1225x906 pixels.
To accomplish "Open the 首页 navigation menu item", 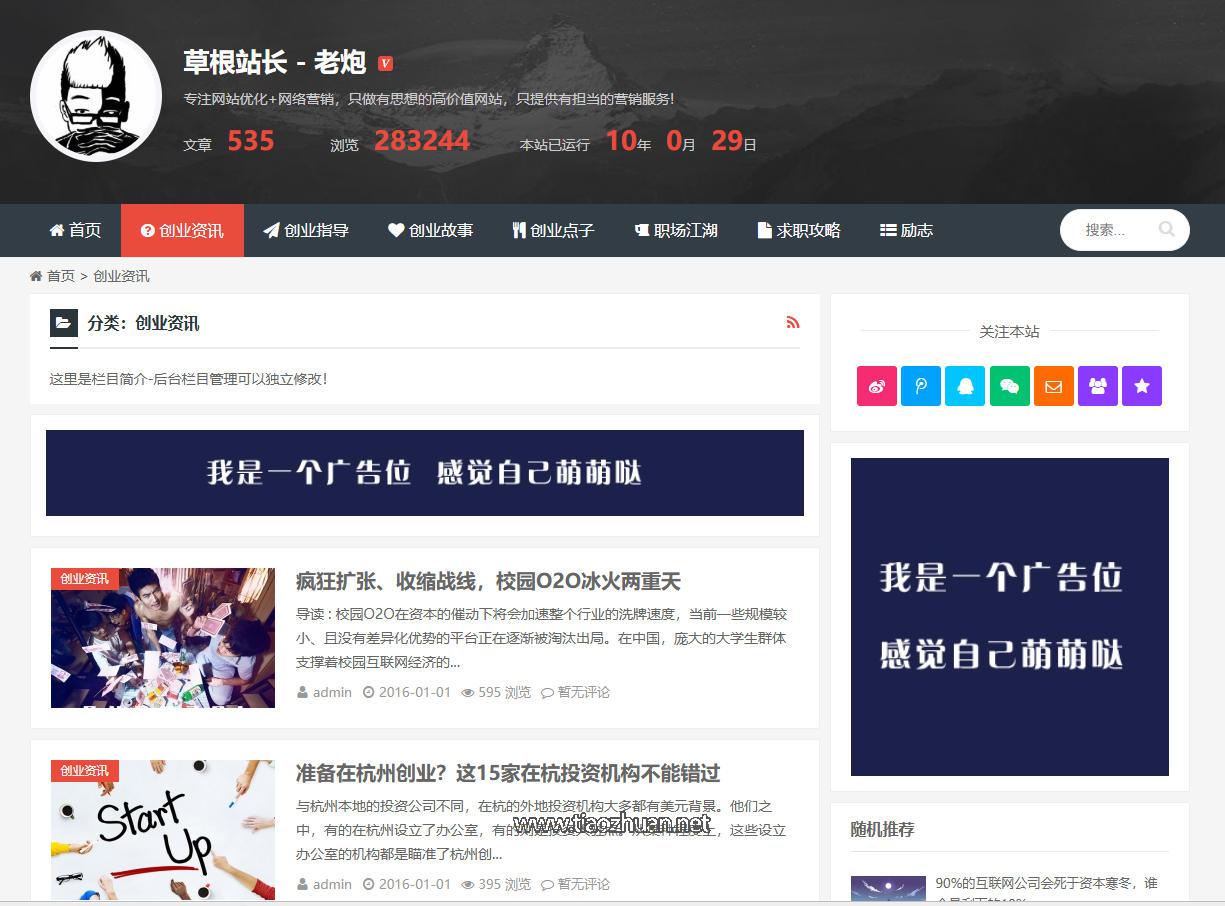I will point(75,230).
